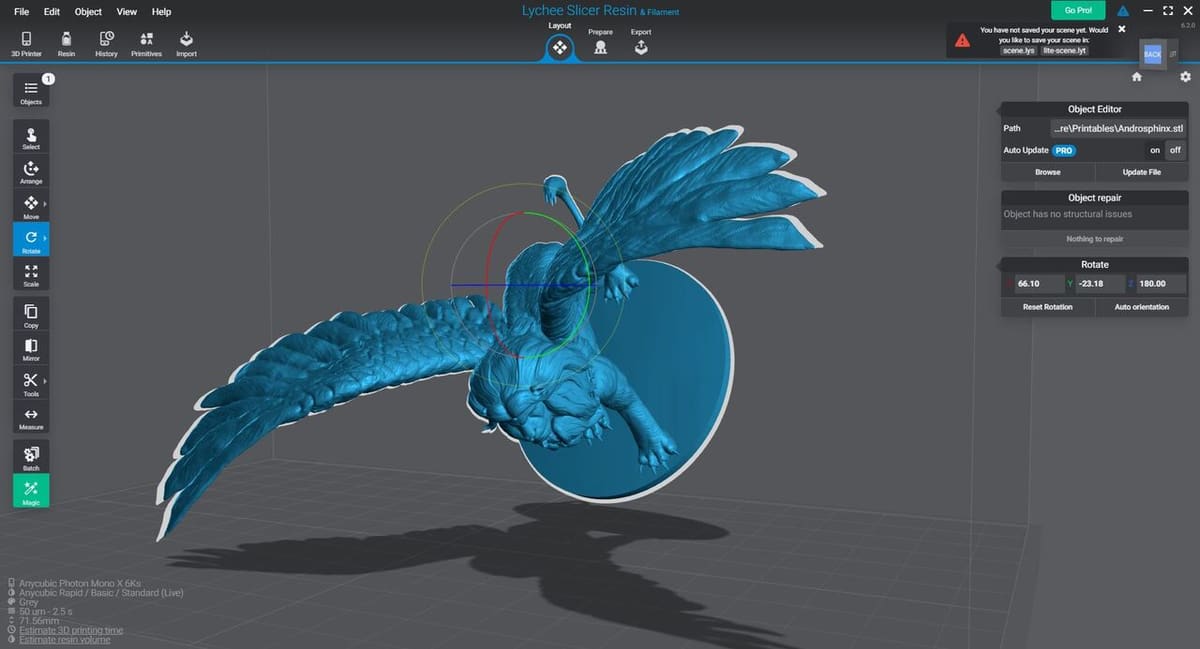Screen dimensions: 1200x649
Task: Edit the X rotation value 66.10
Action: (x=1038, y=284)
